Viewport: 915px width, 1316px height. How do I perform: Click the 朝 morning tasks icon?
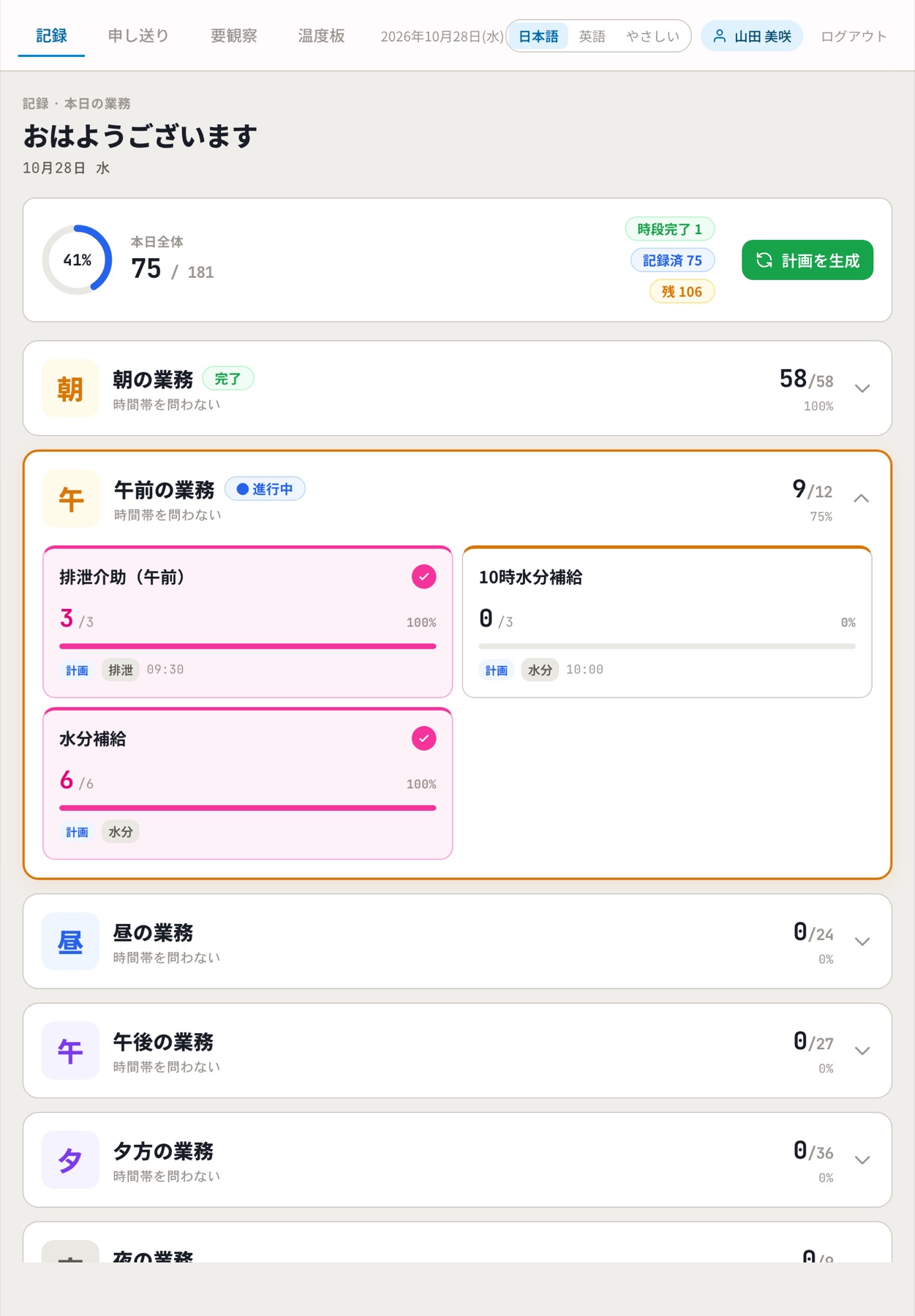(x=70, y=388)
